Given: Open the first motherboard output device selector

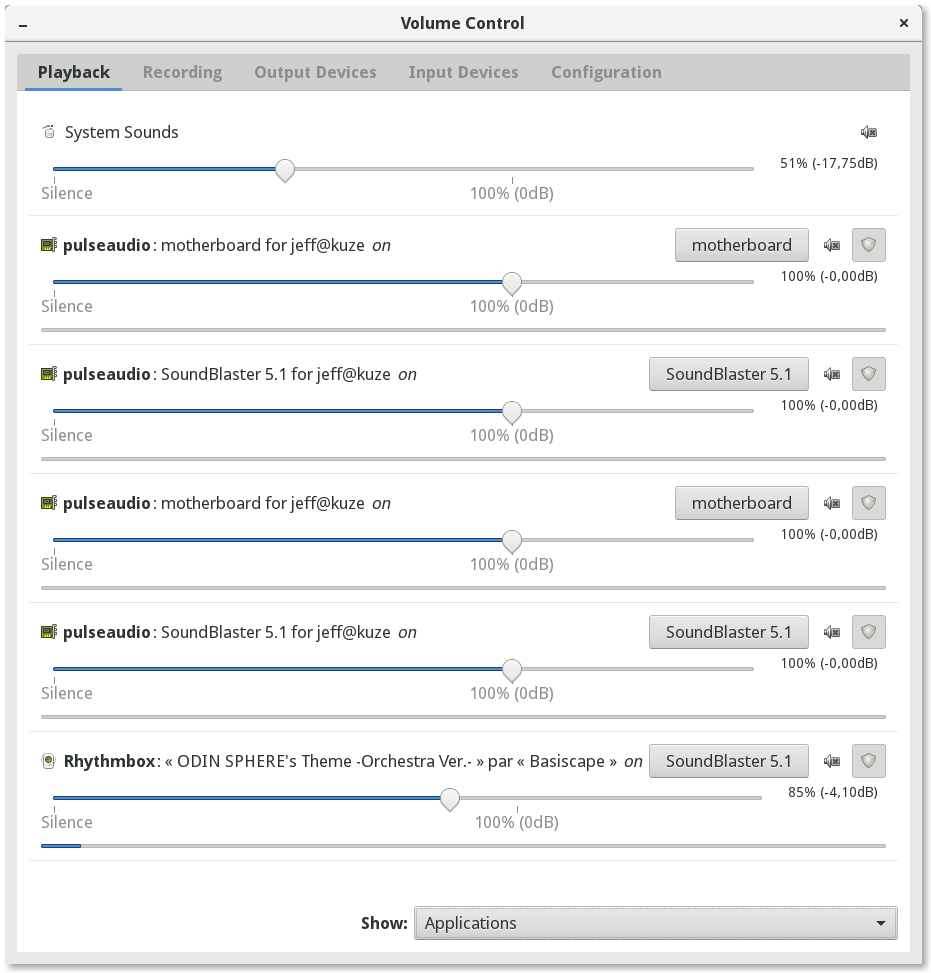Looking at the screenshot, I should (741, 245).
